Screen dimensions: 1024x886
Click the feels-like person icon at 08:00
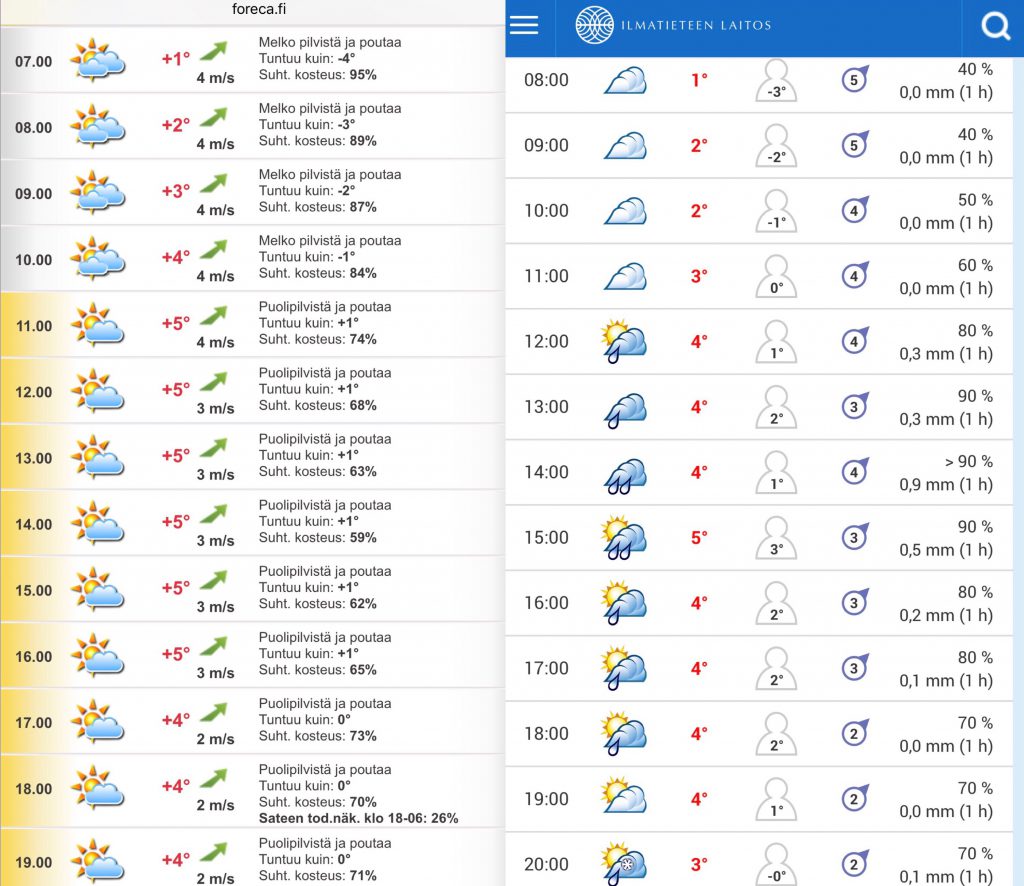(x=776, y=80)
